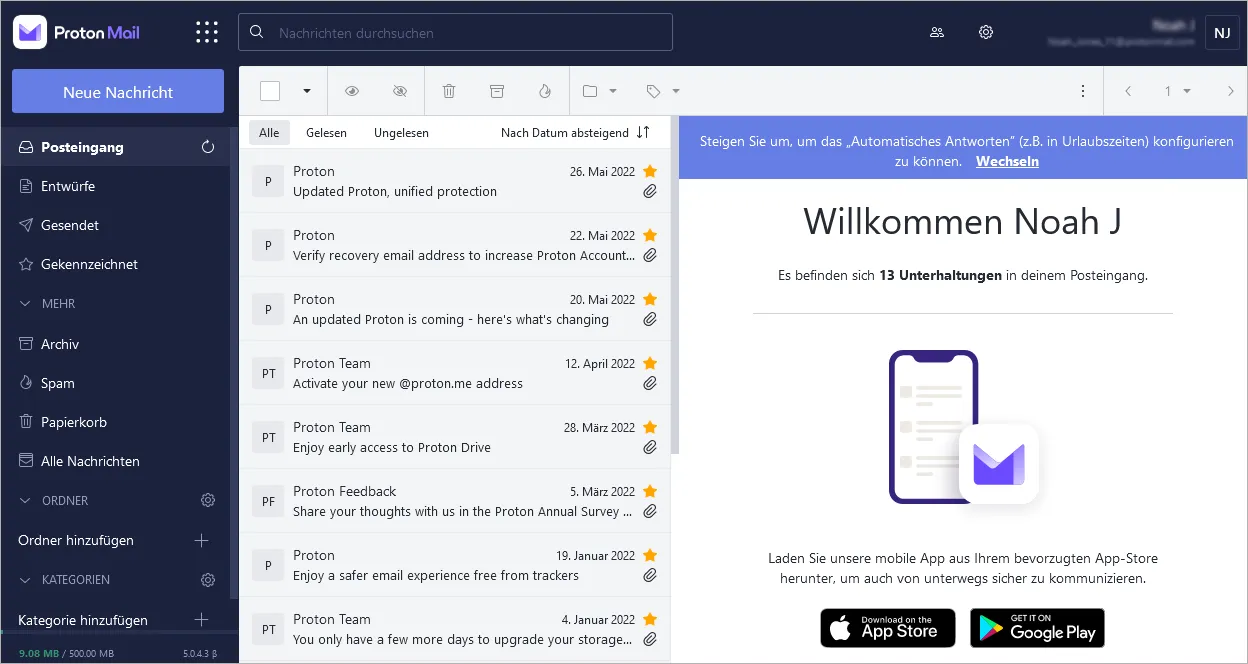Image resolution: width=1248 pixels, height=664 pixels.
Task: Open contacts via the people icon
Action: (x=936, y=32)
